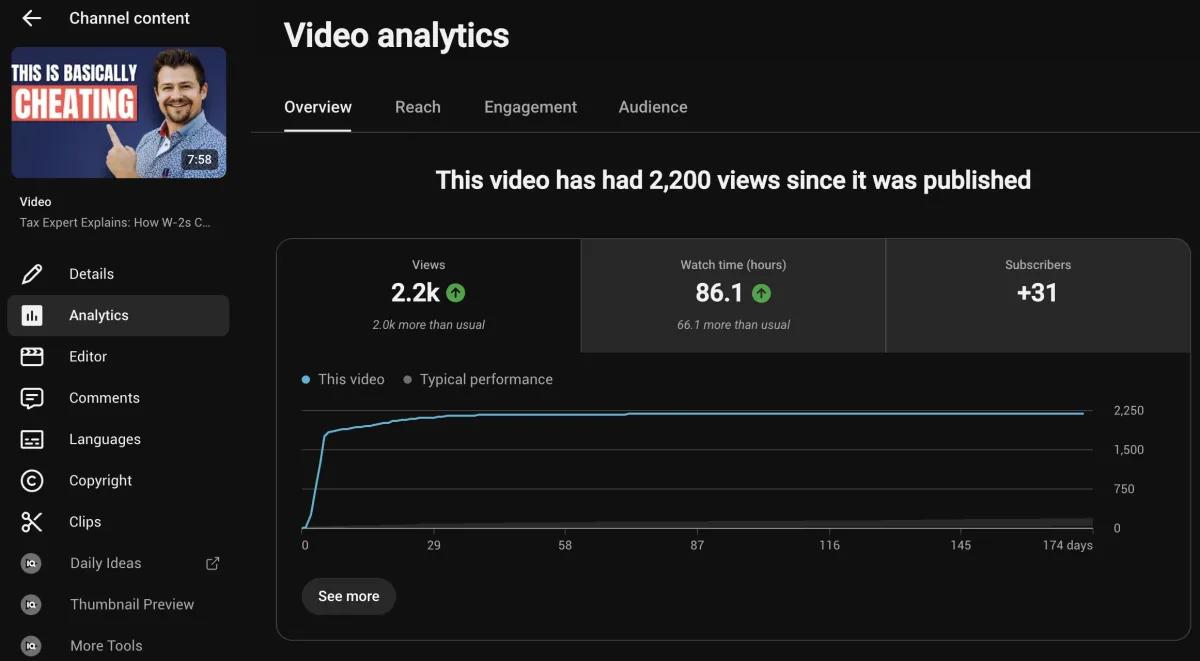Open Comments via the speech bubble icon
Image resolution: width=1200 pixels, height=661 pixels.
coord(32,398)
